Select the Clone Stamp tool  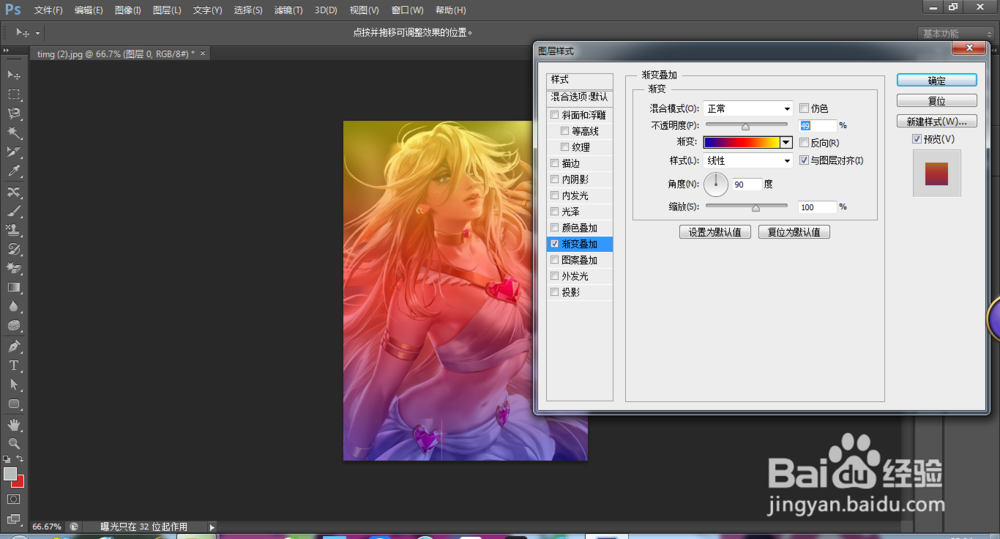point(13,230)
